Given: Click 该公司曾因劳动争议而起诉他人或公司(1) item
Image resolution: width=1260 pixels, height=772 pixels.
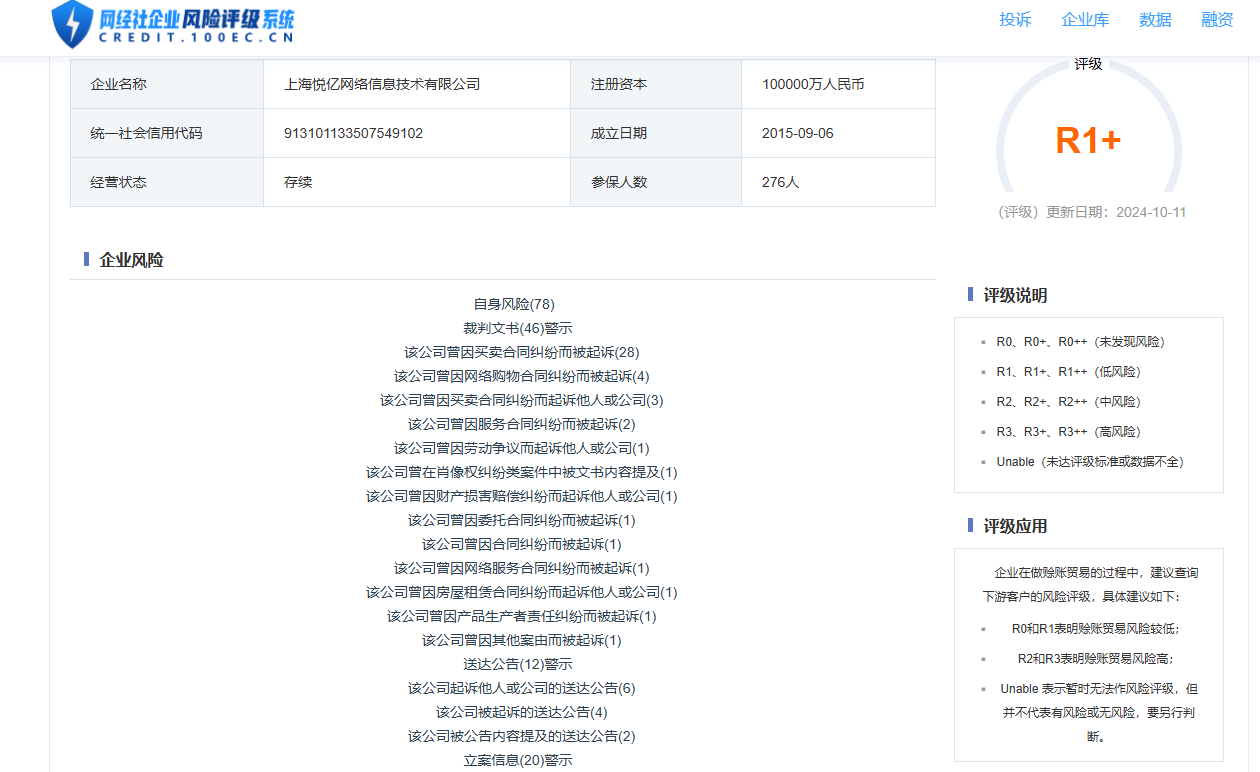Looking at the screenshot, I should pos(521,448).
